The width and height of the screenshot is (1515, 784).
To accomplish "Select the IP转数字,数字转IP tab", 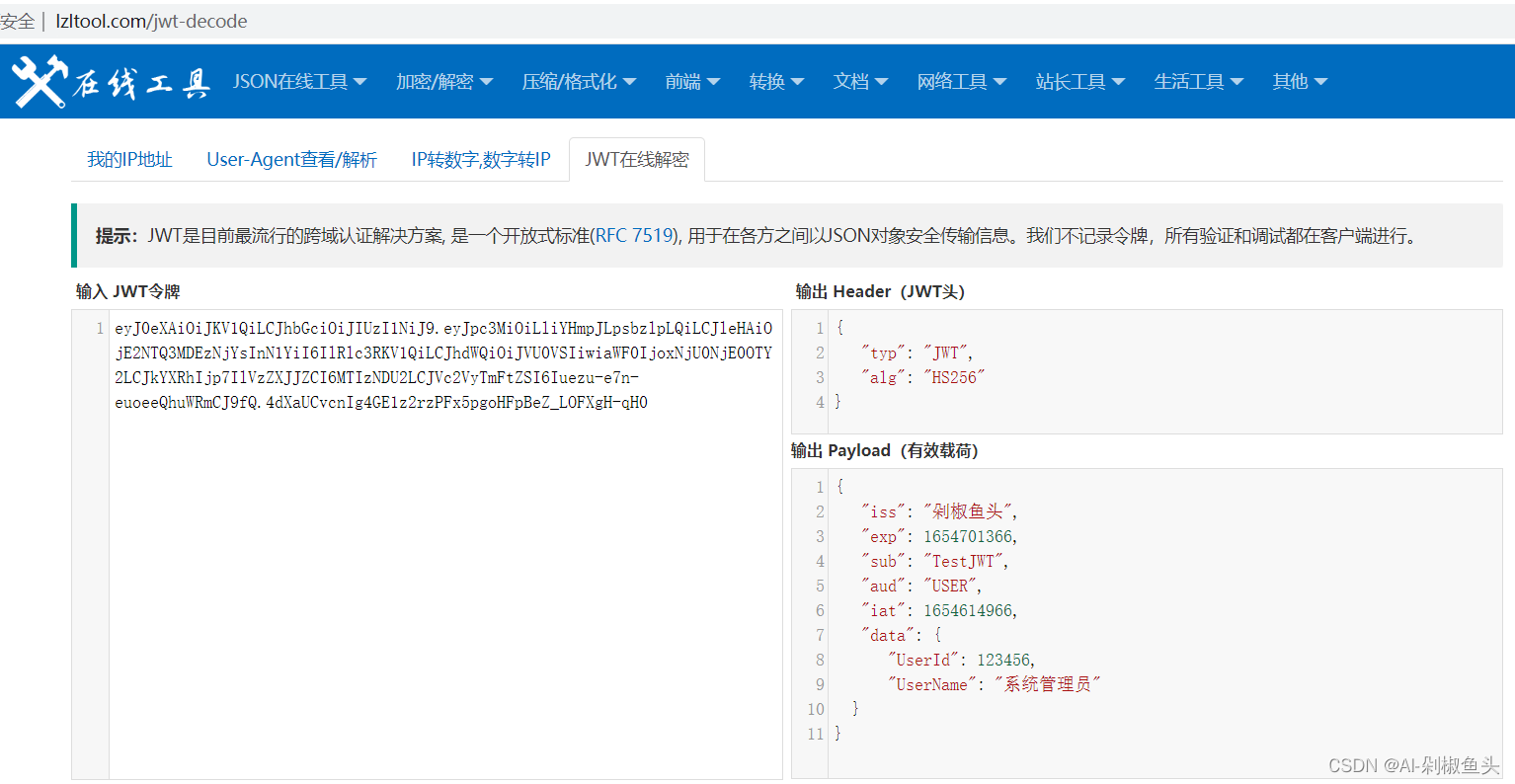I will [x=481, y=160].
